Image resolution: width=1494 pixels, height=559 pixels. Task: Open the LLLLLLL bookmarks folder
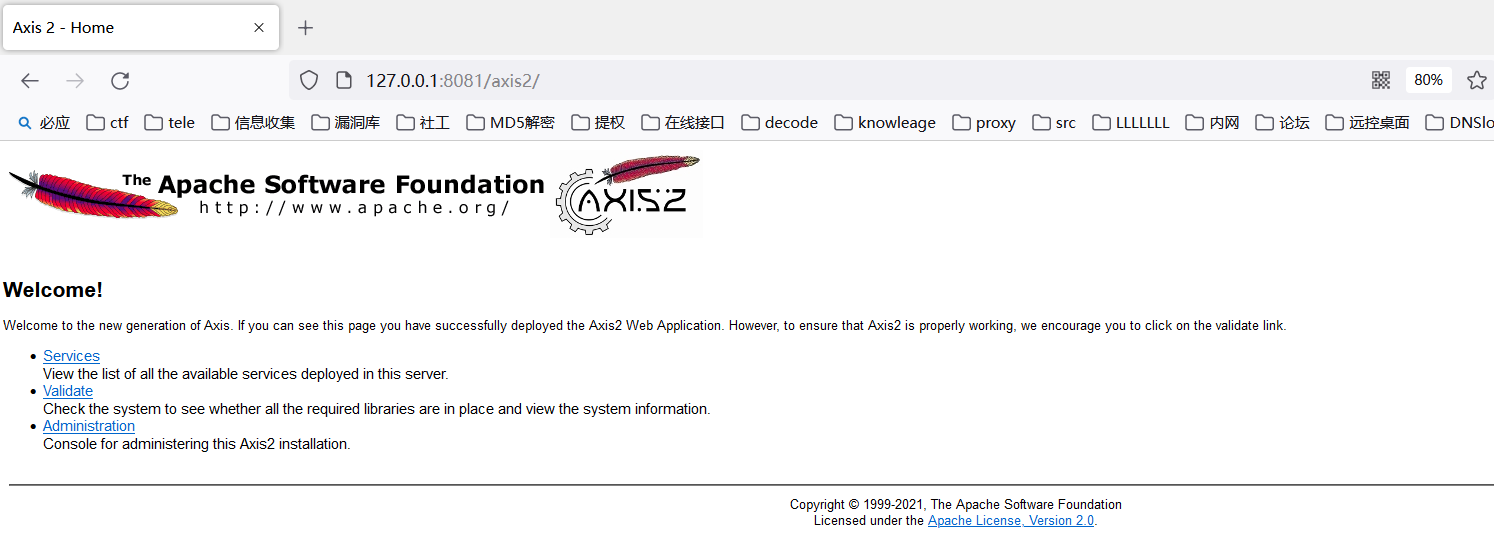[x=1131, y=122]
